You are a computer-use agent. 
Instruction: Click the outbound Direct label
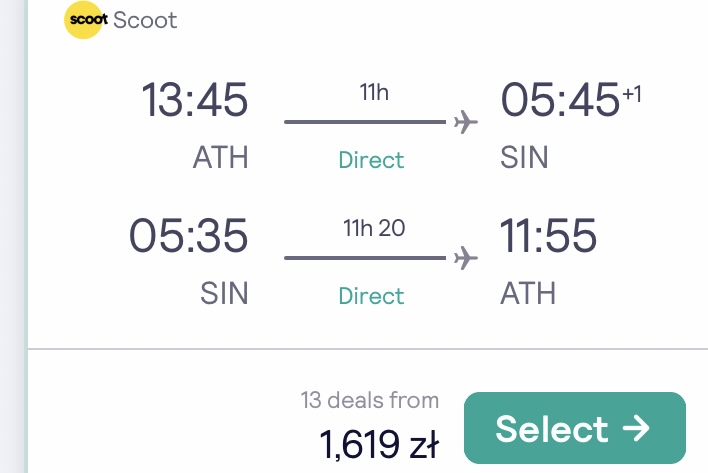[x=371, y=160]
